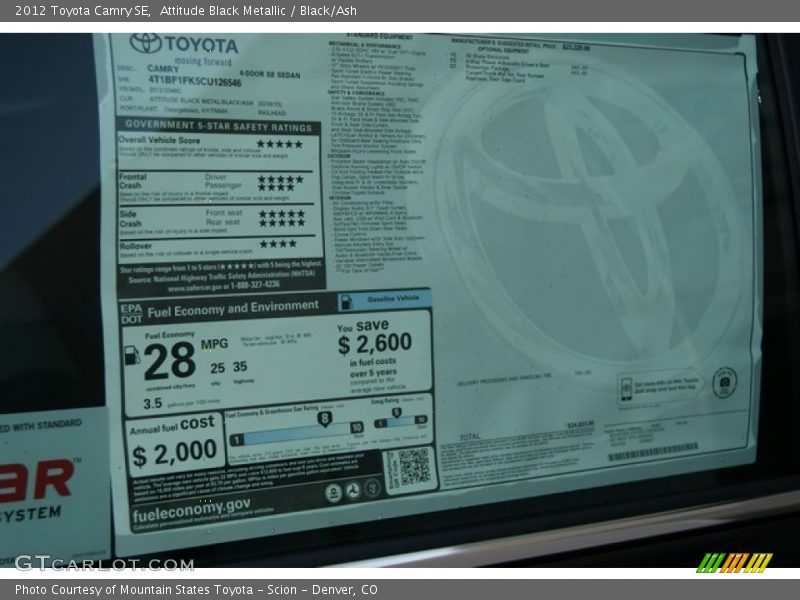Click the small Toyota emblem beside the TOYOTA wordmark
This screenshot has width=800, height=600.
[145, 43]
